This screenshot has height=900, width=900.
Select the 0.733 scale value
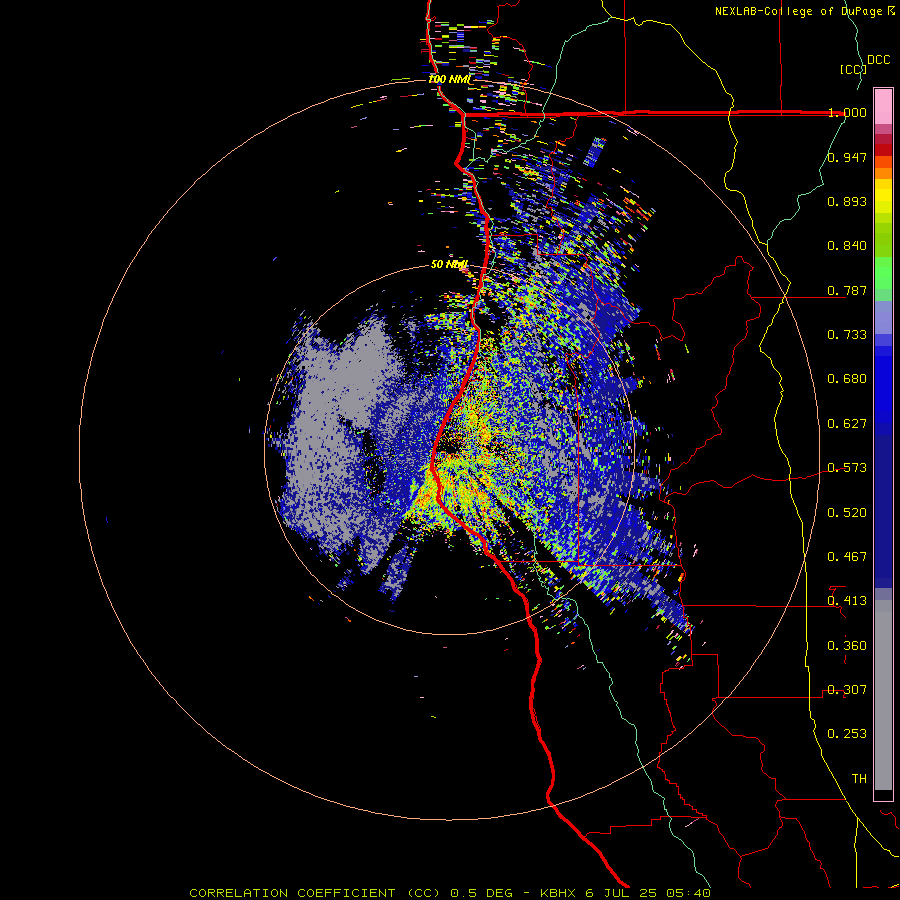[x=847, y=335]
